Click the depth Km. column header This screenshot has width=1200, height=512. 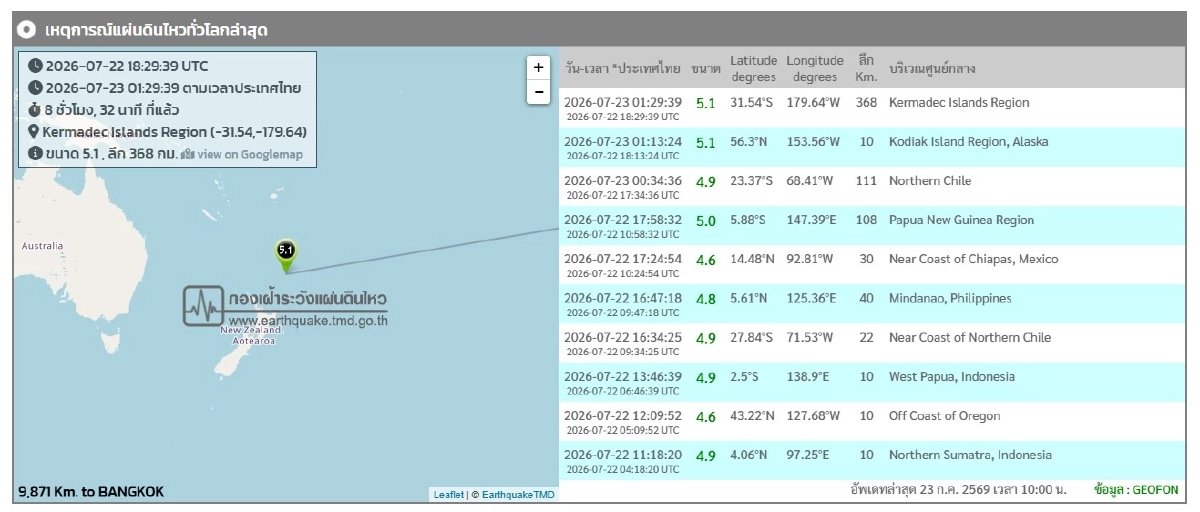pyautogui.click(x=866, y=68)
